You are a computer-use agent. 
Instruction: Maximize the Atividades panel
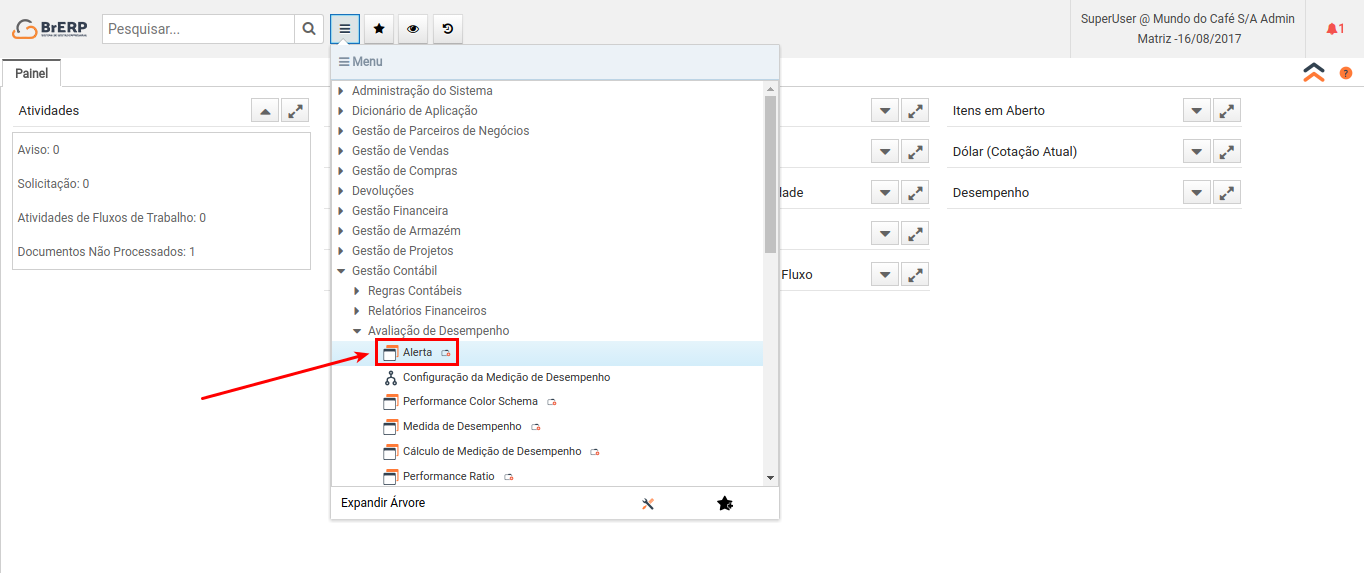coord(295,111)
